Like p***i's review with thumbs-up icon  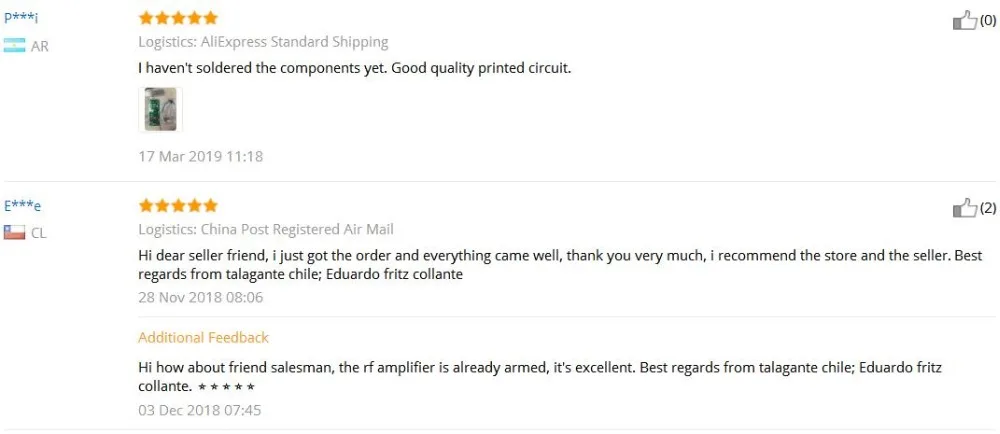(x=964, y=21)
